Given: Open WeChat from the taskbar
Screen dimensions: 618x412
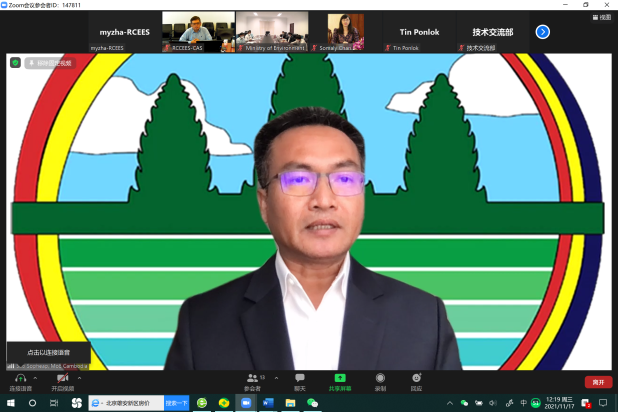Looking at the screenshot, I should click(312, 403).
